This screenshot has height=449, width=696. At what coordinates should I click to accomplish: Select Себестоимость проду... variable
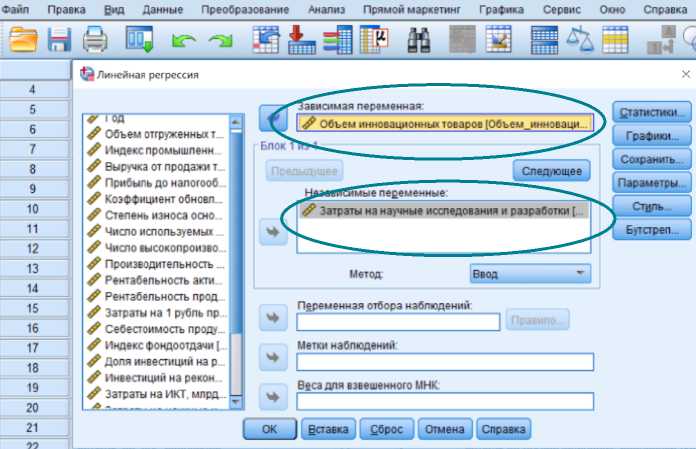pos(157,329)
